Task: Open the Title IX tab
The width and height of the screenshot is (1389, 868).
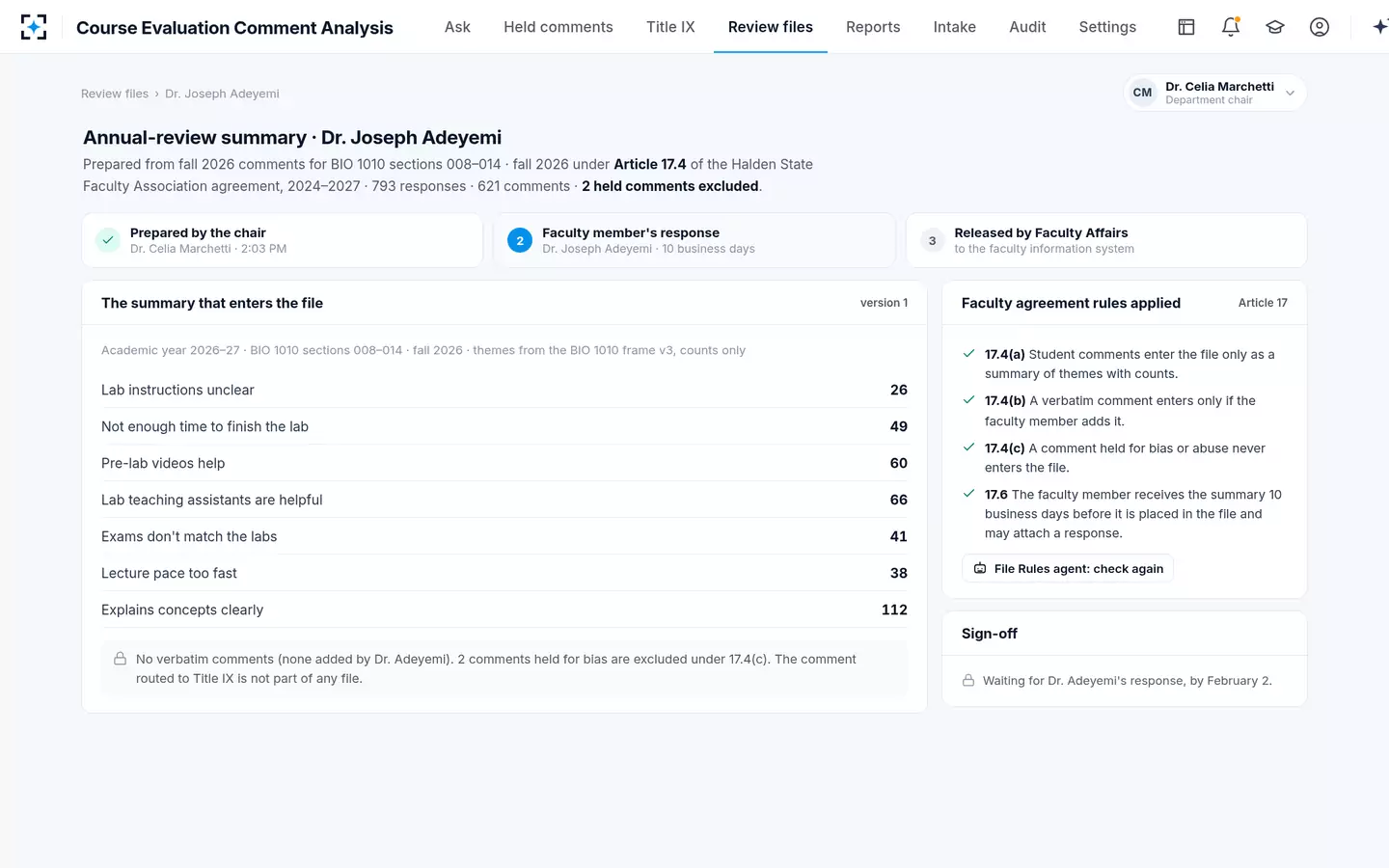Action: [x=670, y=27]
